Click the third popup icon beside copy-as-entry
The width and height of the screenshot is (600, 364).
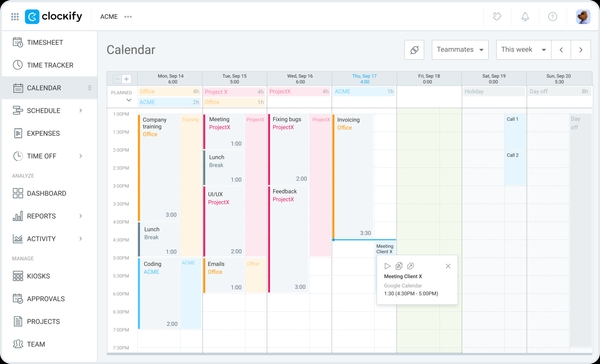[x=410, y=266]
